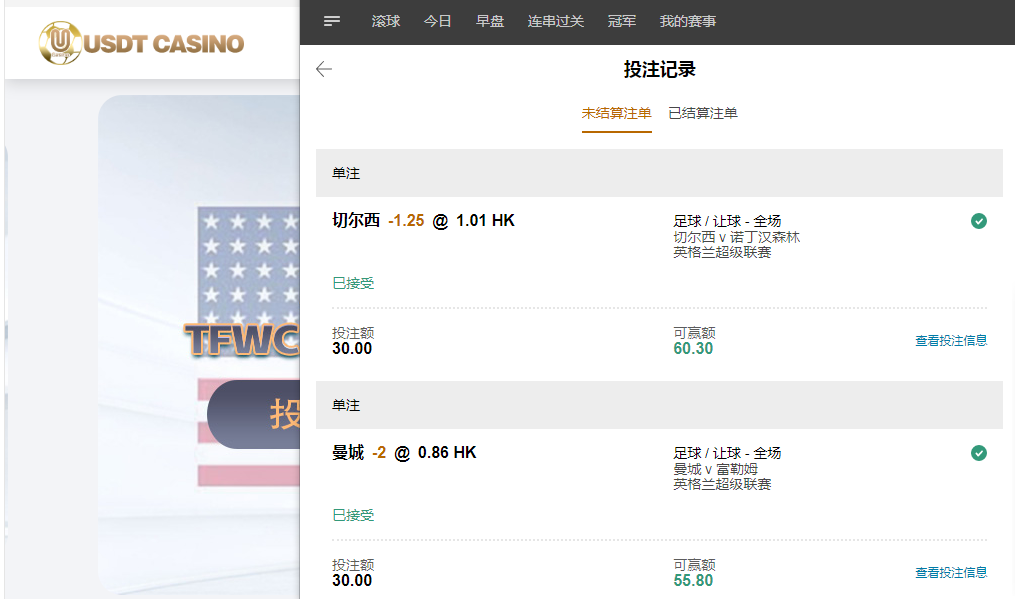Go to 连串过关 parlay section
Screen dimensions: 1015x599
(x=555, y=21)
